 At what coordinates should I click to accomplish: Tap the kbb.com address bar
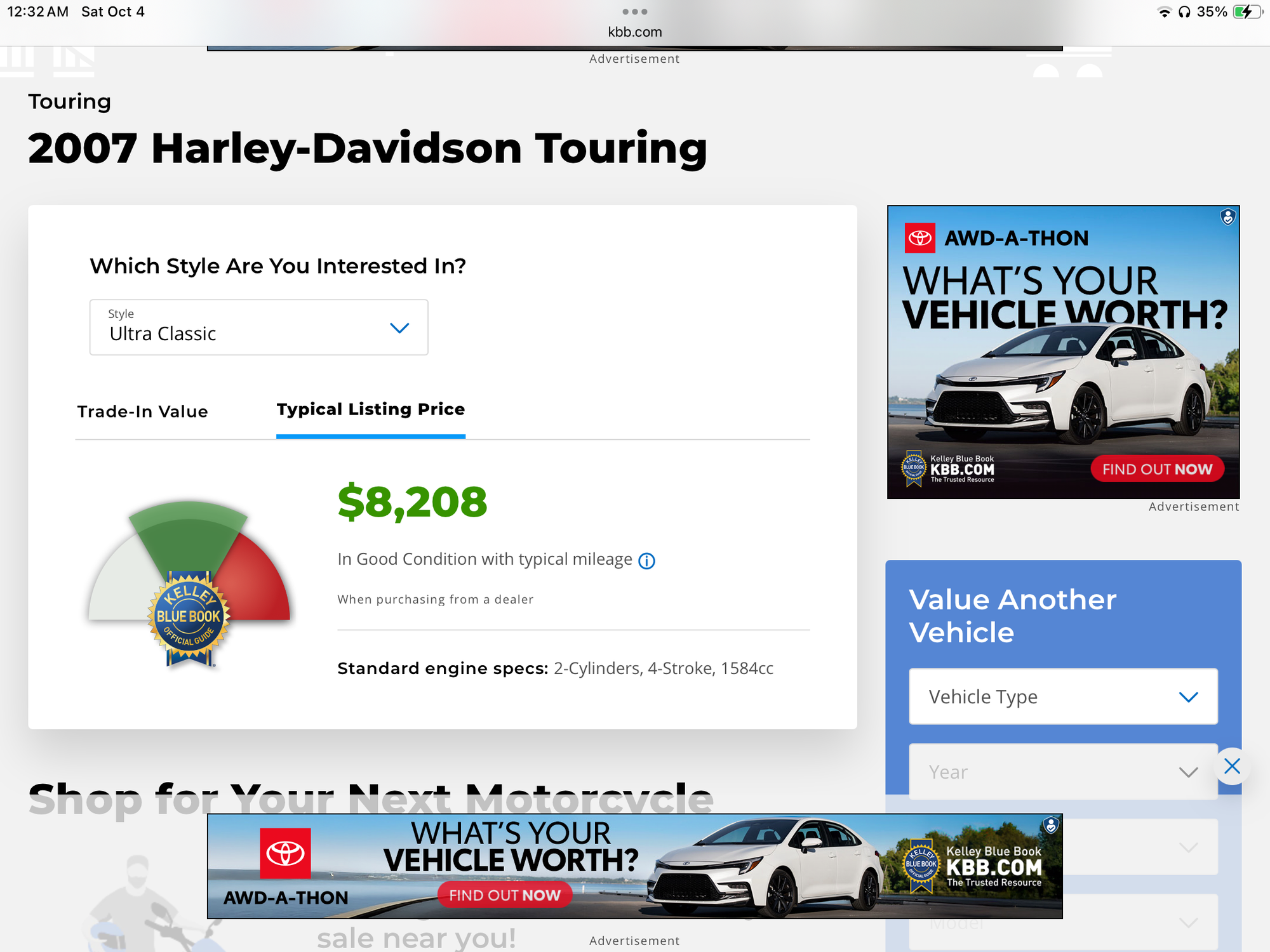coord(634,32)
